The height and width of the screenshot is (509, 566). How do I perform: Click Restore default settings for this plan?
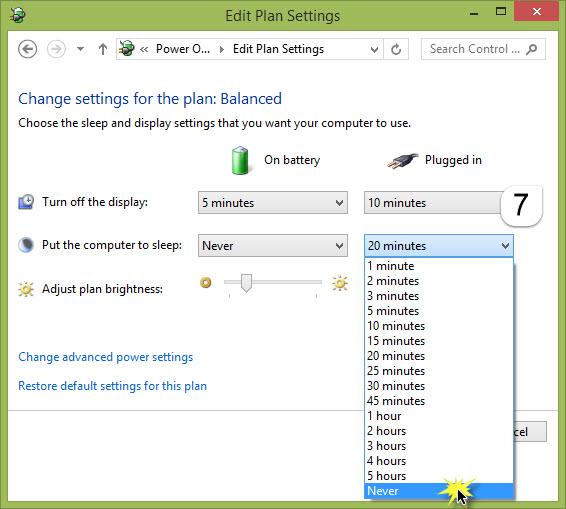coord(113,386)
